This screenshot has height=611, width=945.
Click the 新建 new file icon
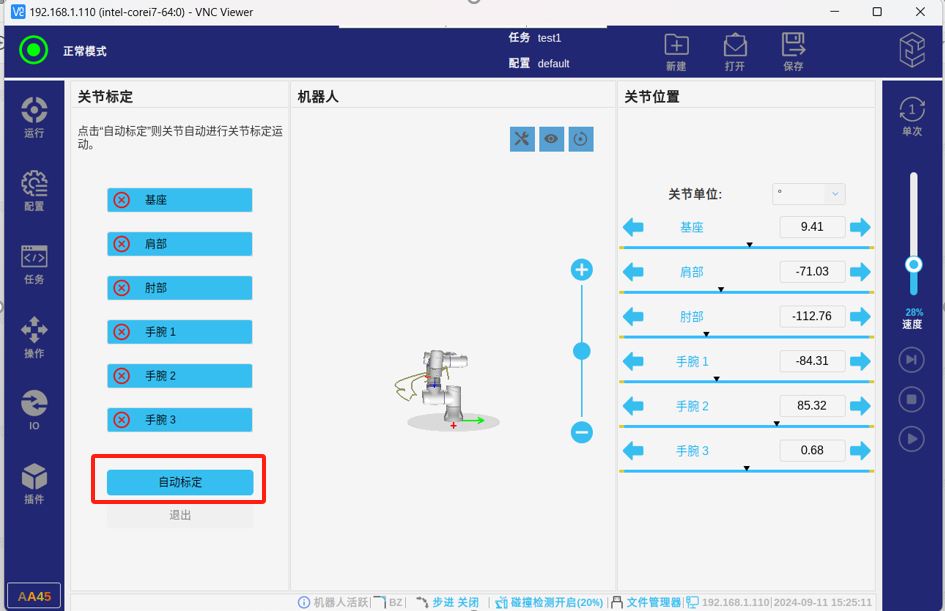point(676,52)
